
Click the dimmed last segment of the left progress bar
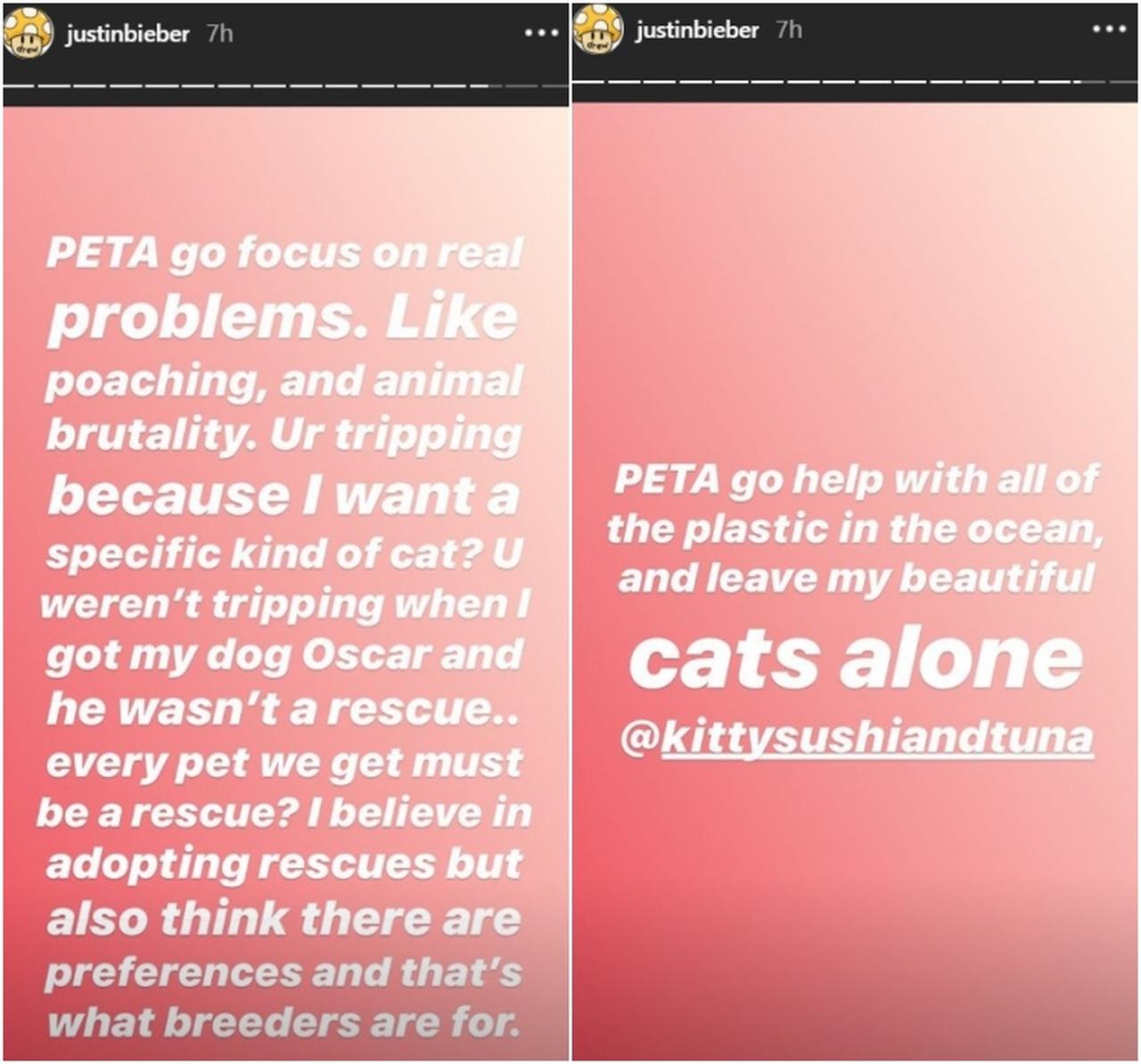tap(554, 86)
